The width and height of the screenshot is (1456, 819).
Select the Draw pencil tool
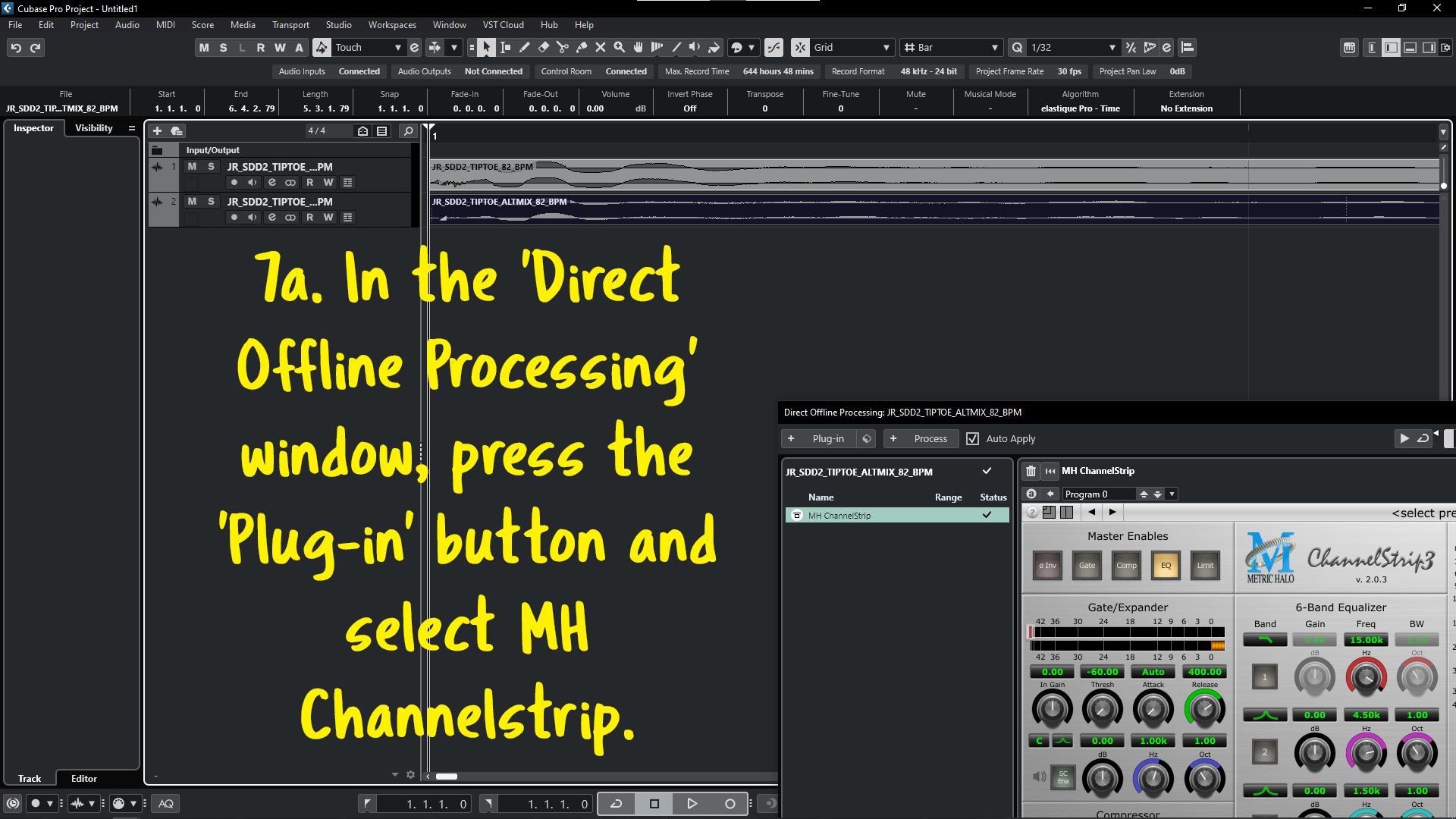click(524, 47)
